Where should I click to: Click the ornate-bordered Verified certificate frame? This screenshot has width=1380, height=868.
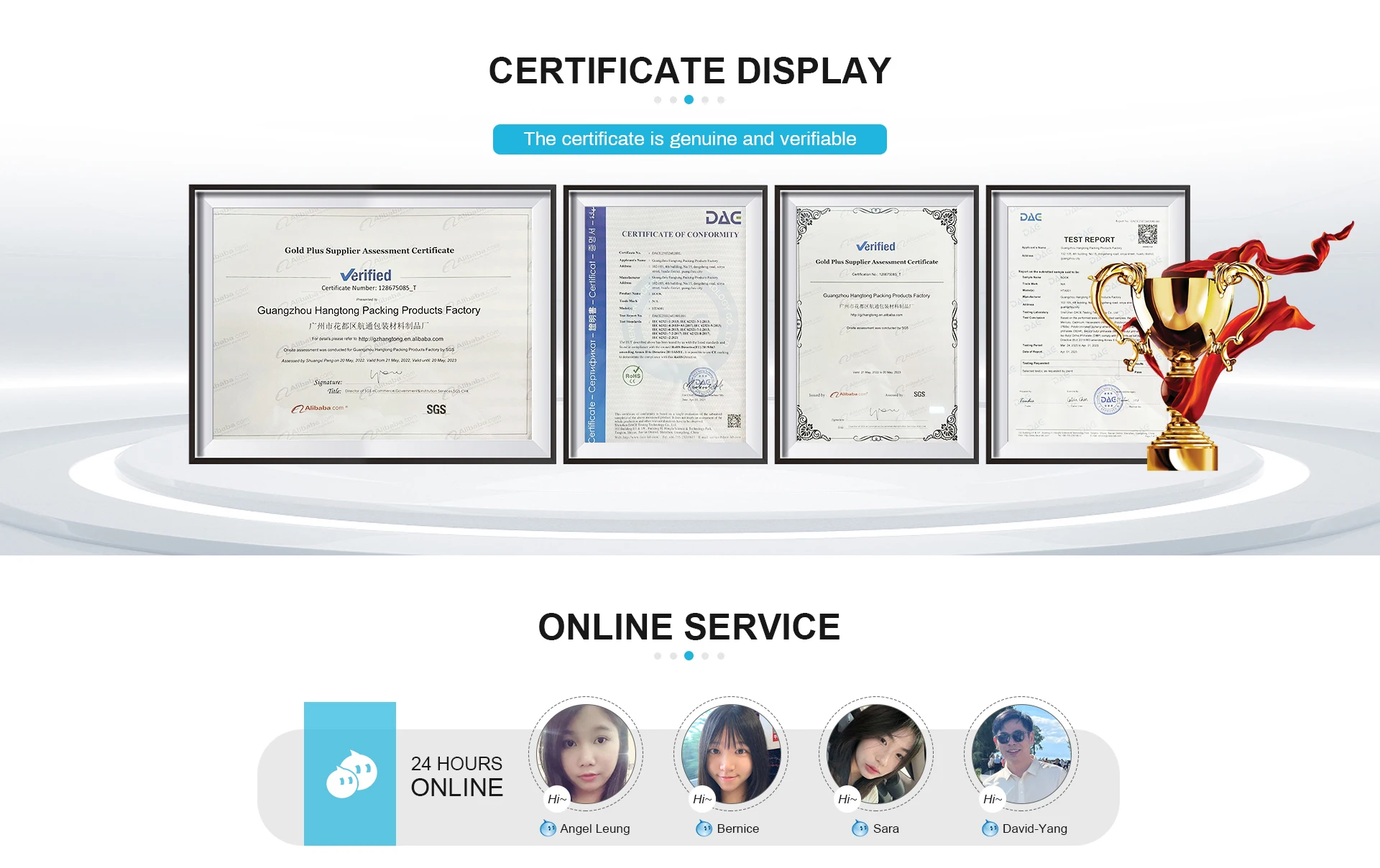pyautogui.click(x=876, y=324)
